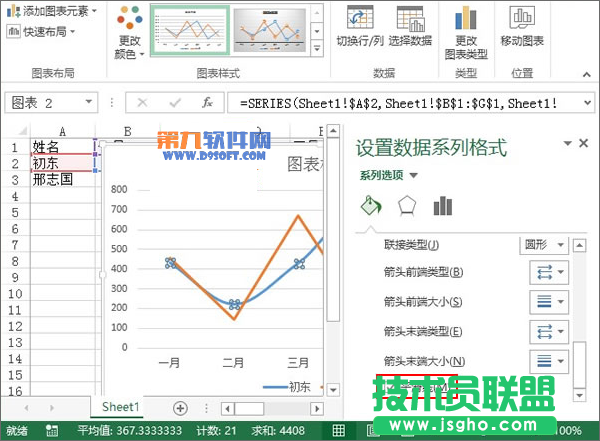Select cell containing 初东
The width and height of the screenshot is (600, 441).
[x=62, y=163]
